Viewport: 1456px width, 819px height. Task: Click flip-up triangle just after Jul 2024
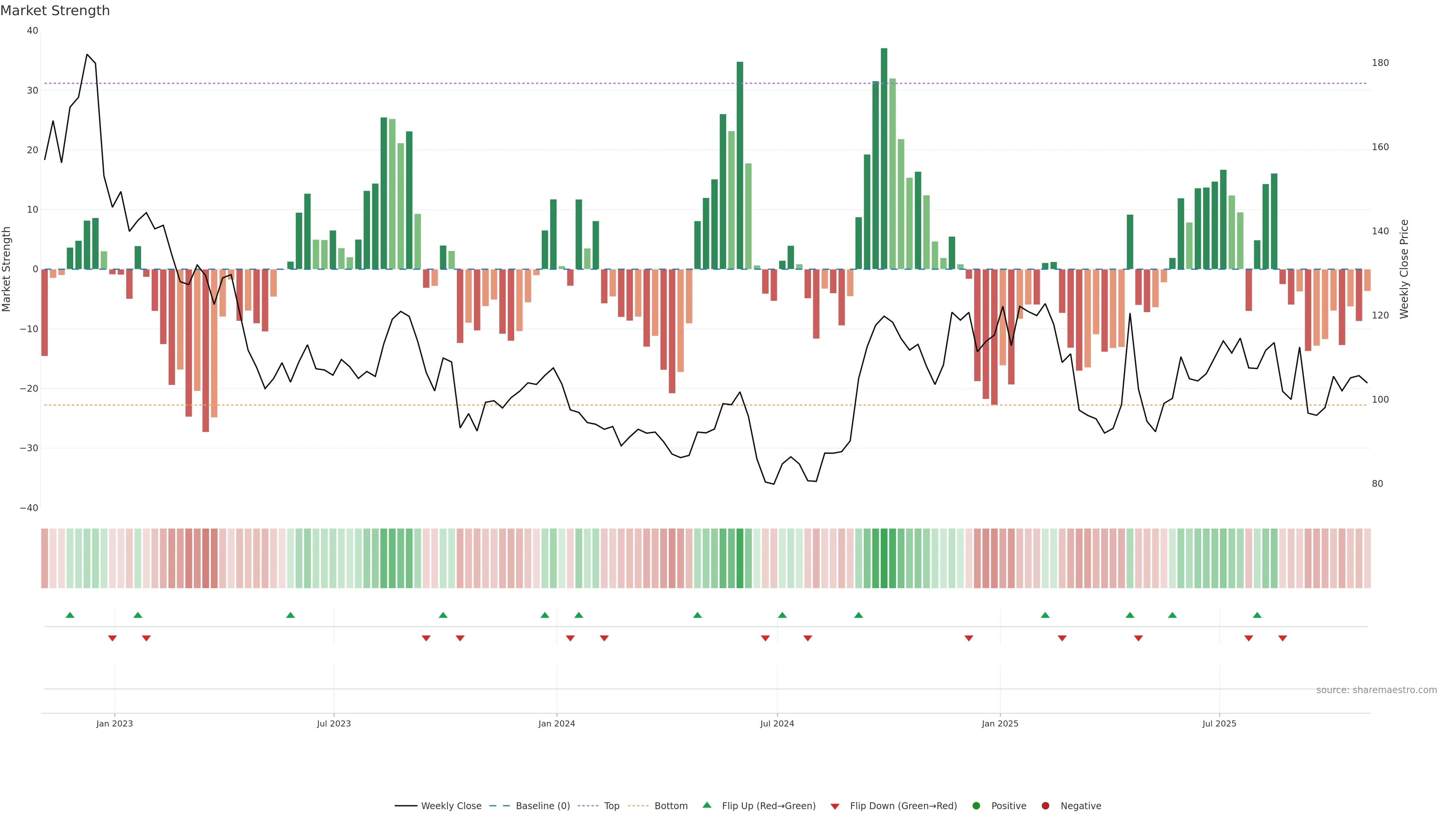[x=782, y=615]
